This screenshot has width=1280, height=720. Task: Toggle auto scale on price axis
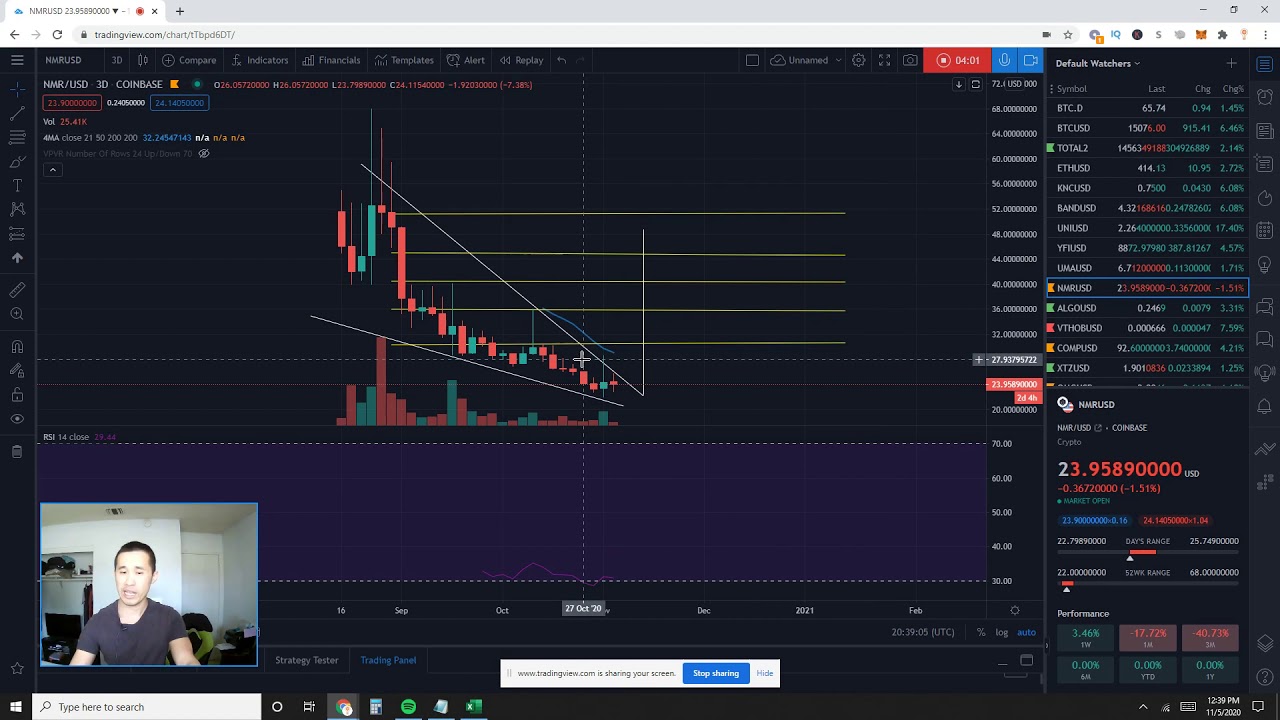(1026, 632)
